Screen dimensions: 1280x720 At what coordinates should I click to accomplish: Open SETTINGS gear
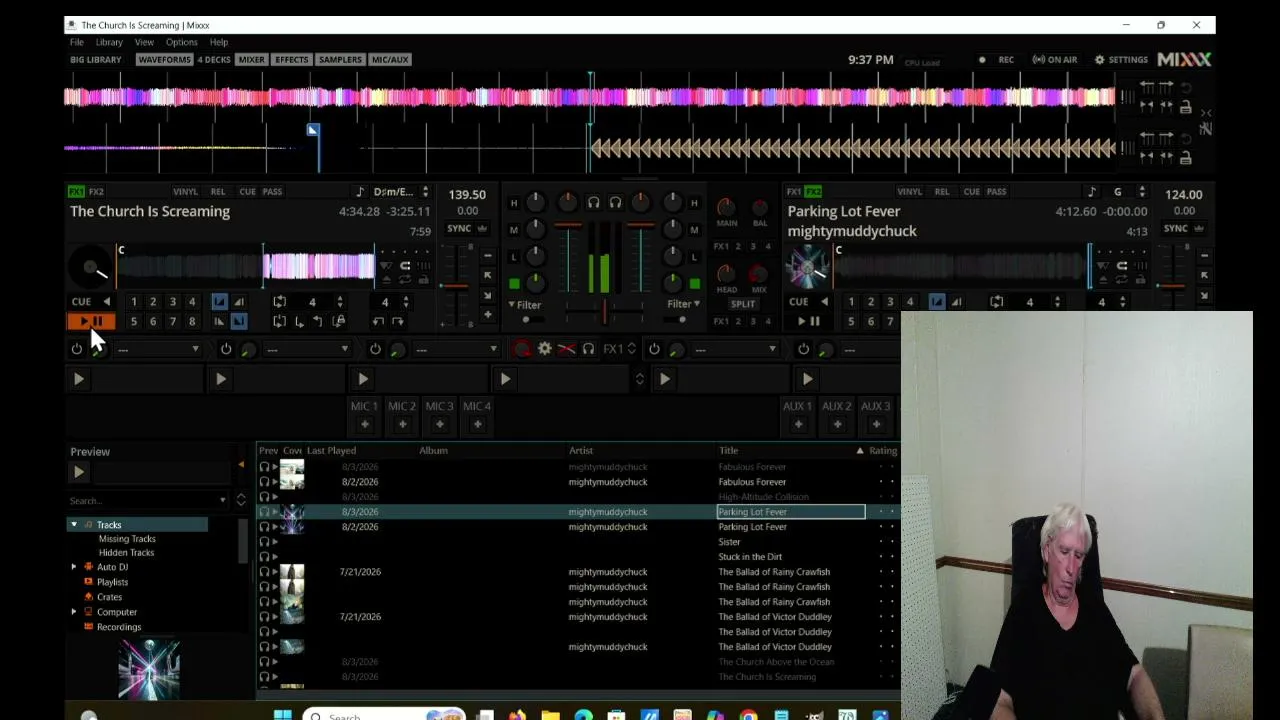1121,60
